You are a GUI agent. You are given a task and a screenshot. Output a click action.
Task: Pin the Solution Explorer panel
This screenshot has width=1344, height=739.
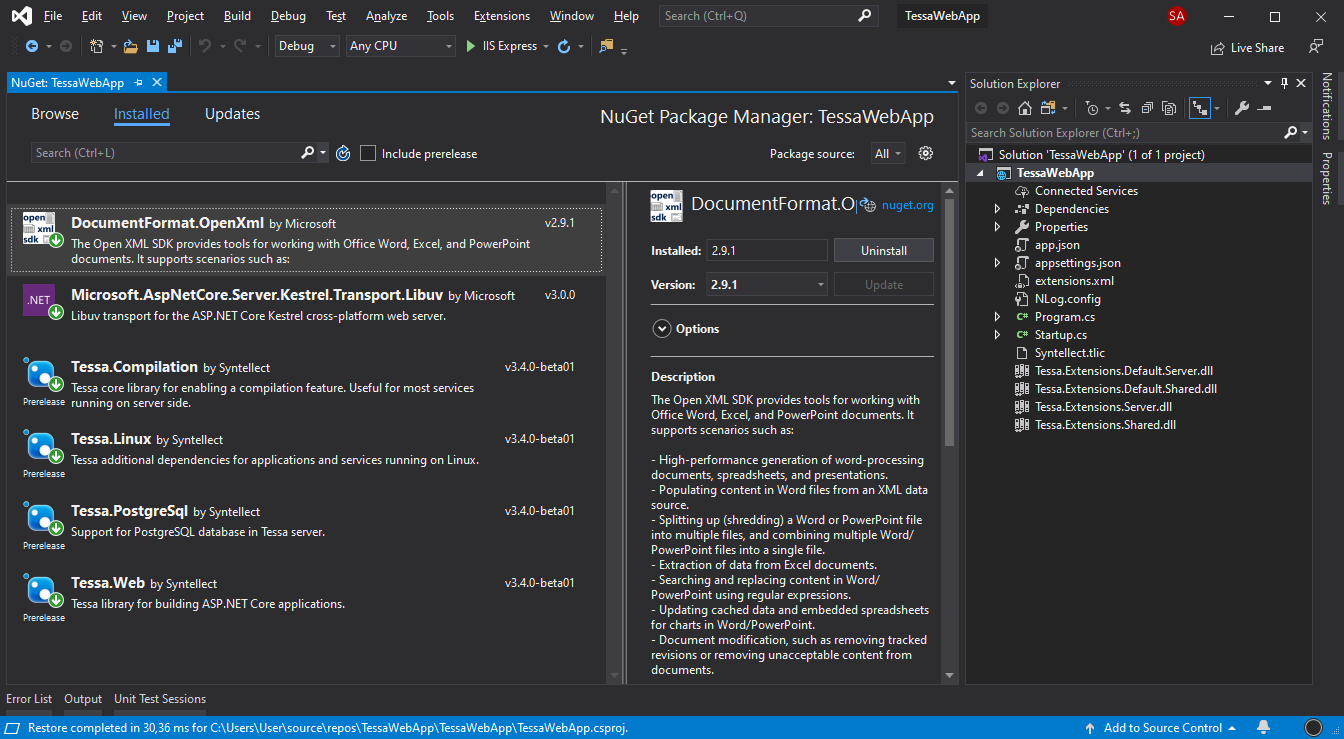coord(1284,84)
